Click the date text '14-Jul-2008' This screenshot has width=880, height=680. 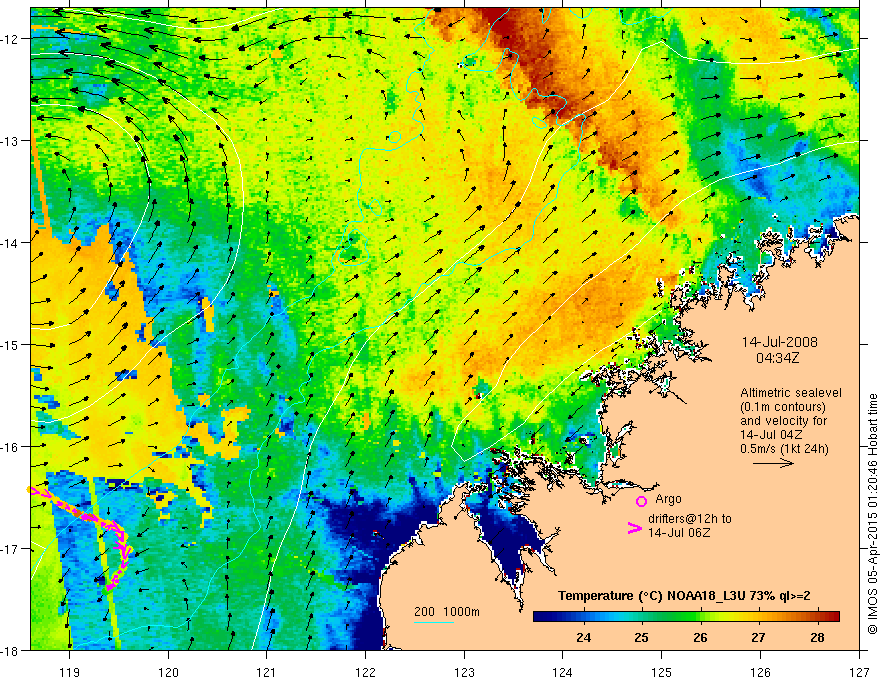(x=780, y=342)
